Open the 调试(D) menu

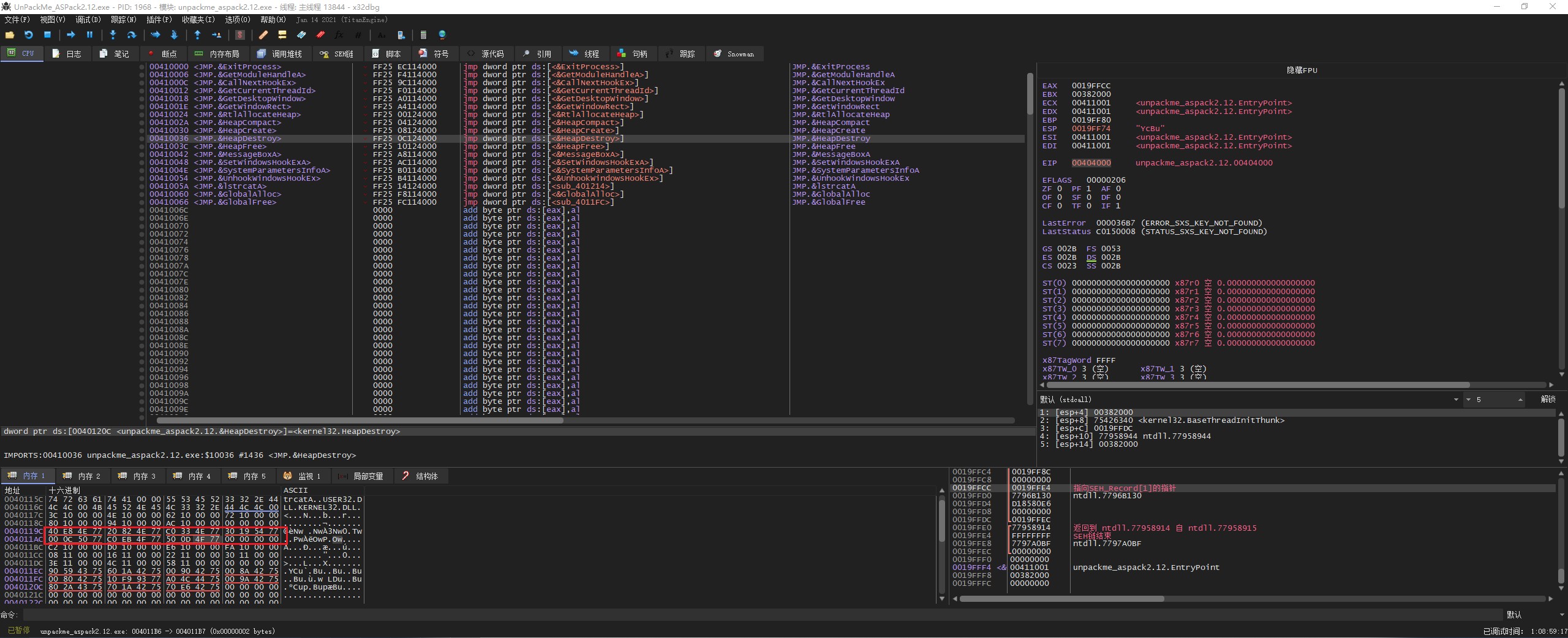tap(88, 20)
